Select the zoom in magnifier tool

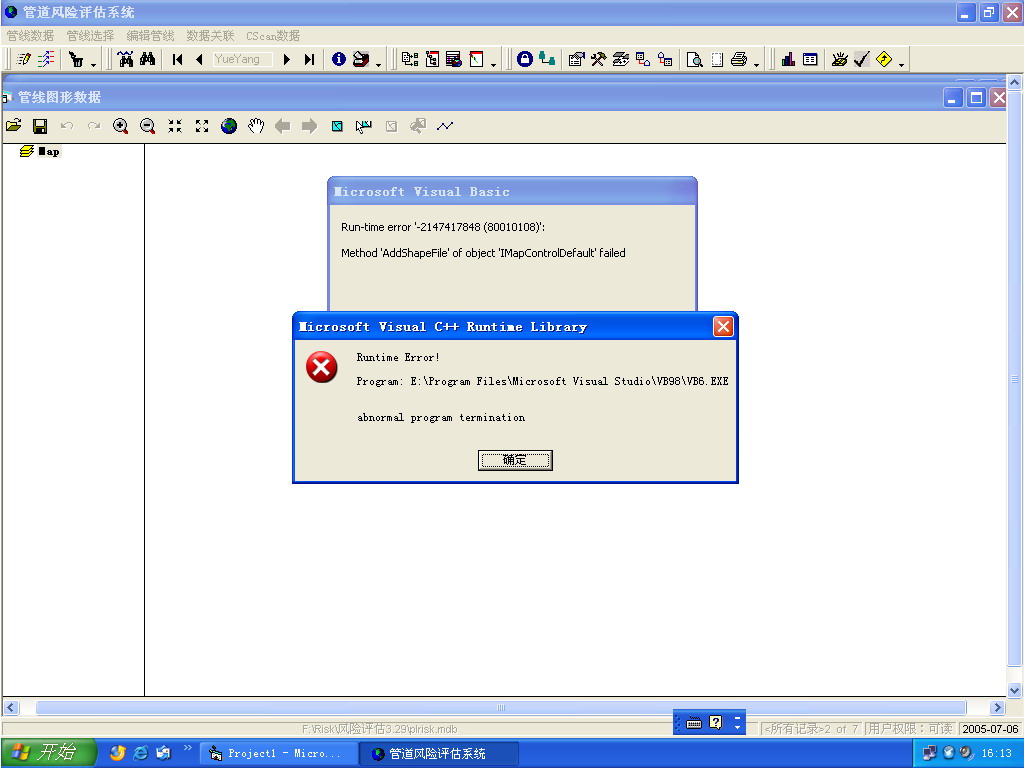(120, 126)
